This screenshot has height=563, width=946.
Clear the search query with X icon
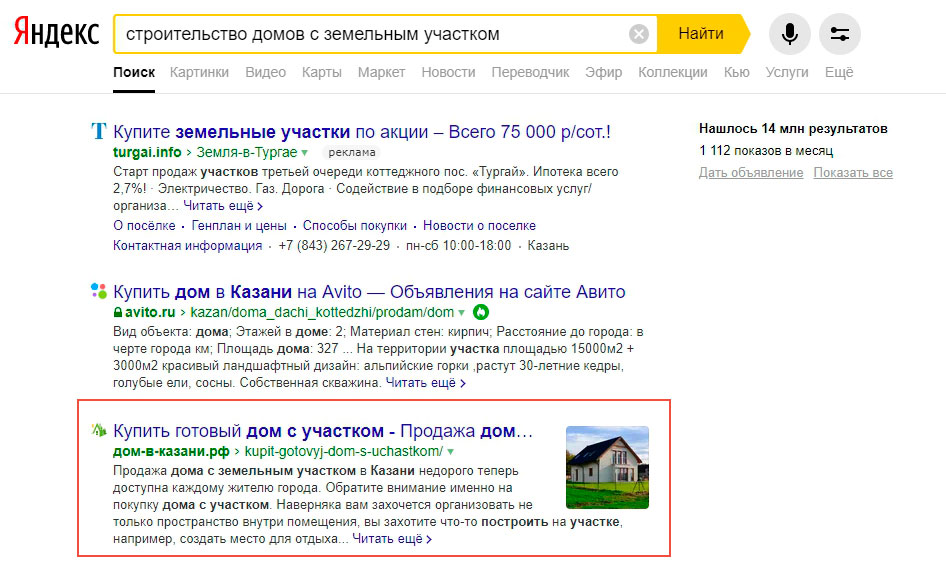[x=638, y=34]
